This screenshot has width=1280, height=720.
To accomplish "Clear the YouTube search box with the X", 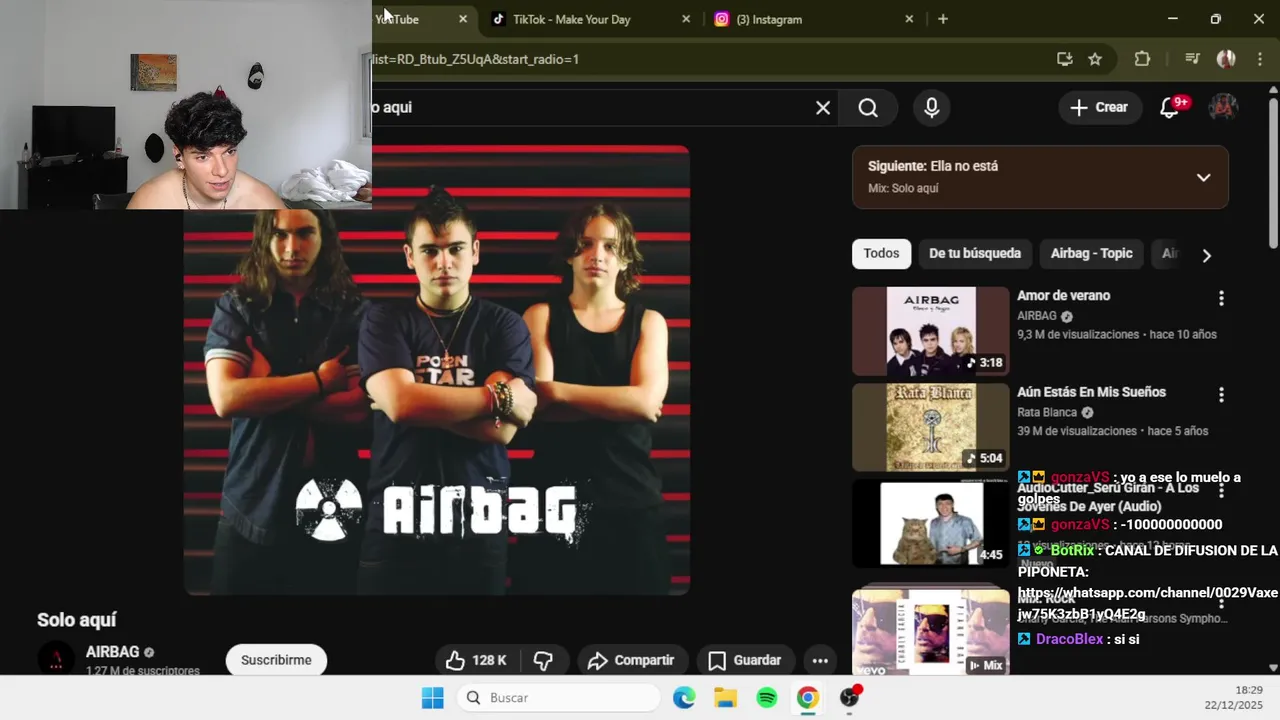I will click(x=823, y=108).
